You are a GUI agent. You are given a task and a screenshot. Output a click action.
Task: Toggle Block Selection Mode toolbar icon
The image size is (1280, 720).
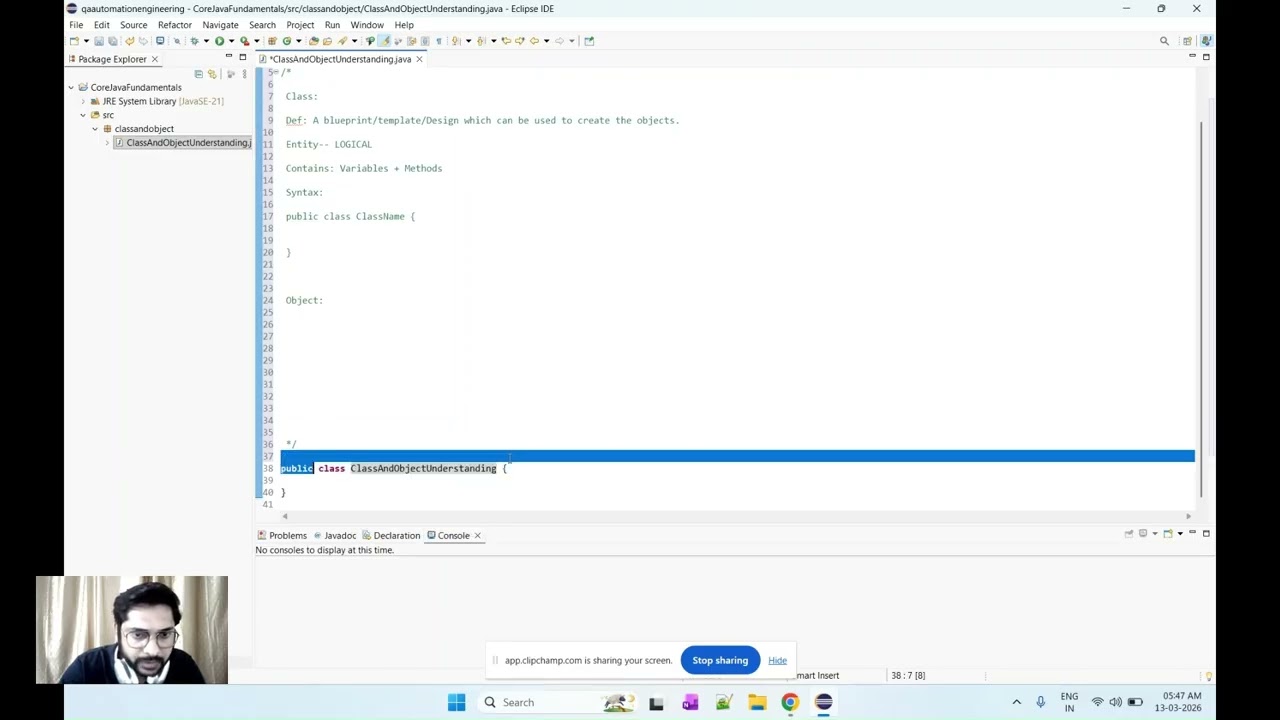425,41
